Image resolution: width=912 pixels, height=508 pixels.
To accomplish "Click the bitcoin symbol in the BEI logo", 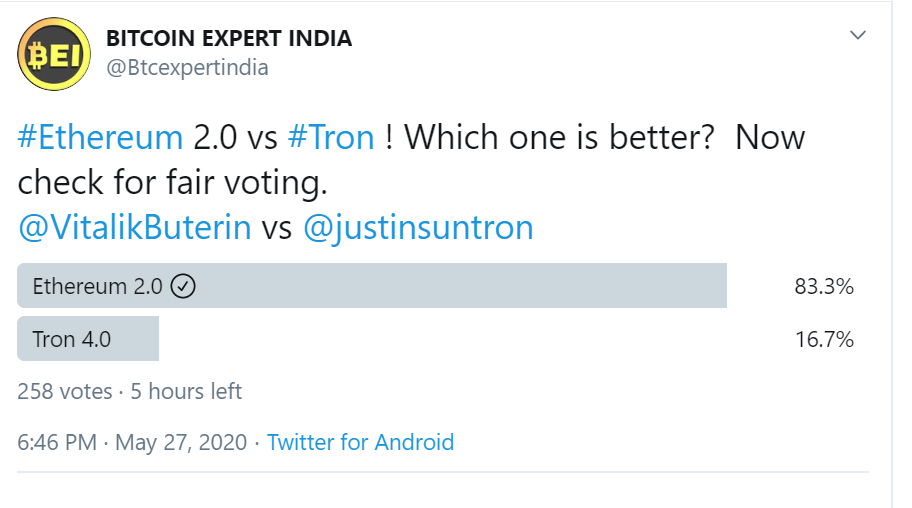I will pos(39,56).
